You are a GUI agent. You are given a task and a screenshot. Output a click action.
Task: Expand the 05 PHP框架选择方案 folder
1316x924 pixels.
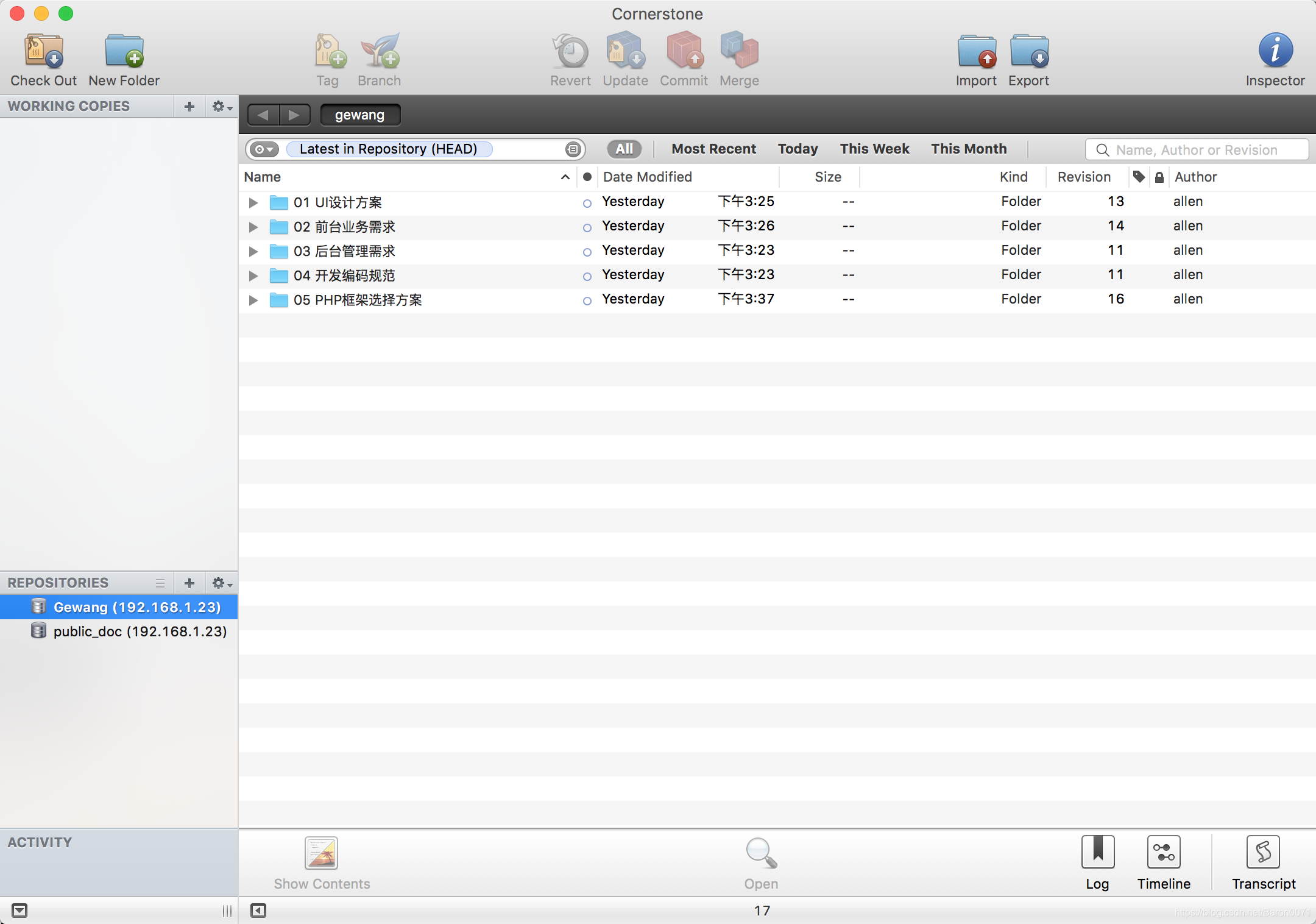[x=253, y=300]
